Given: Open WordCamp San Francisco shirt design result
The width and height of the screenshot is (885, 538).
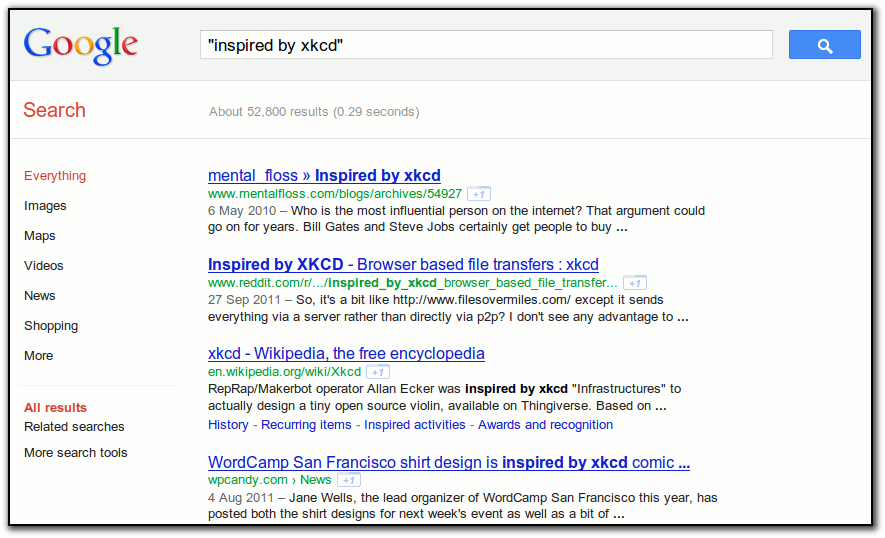Looking at the screenshot, I should 448,463.
